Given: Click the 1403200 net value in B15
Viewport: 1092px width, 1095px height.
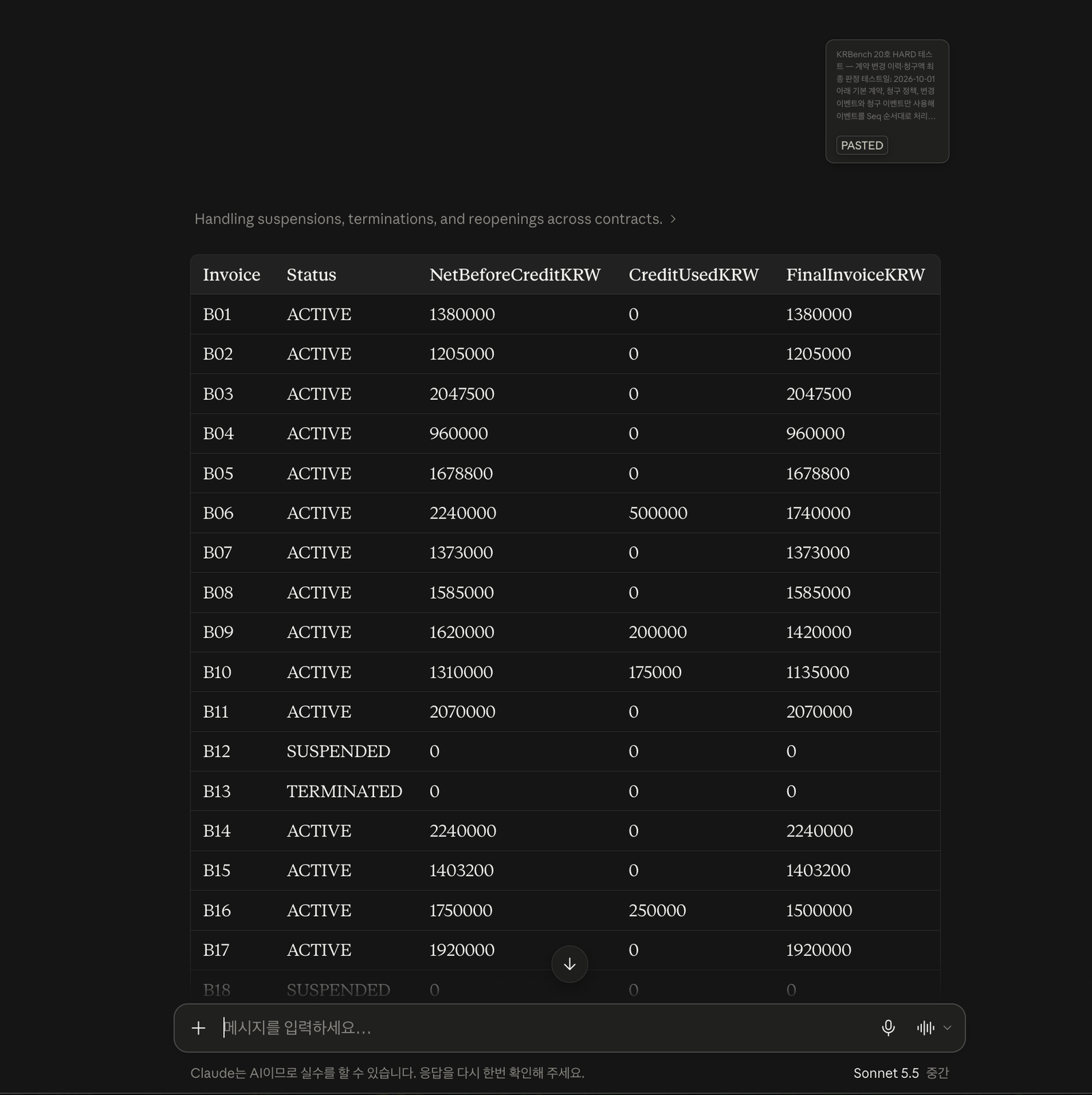Looking at the screenshot, I should pos(461,871).
